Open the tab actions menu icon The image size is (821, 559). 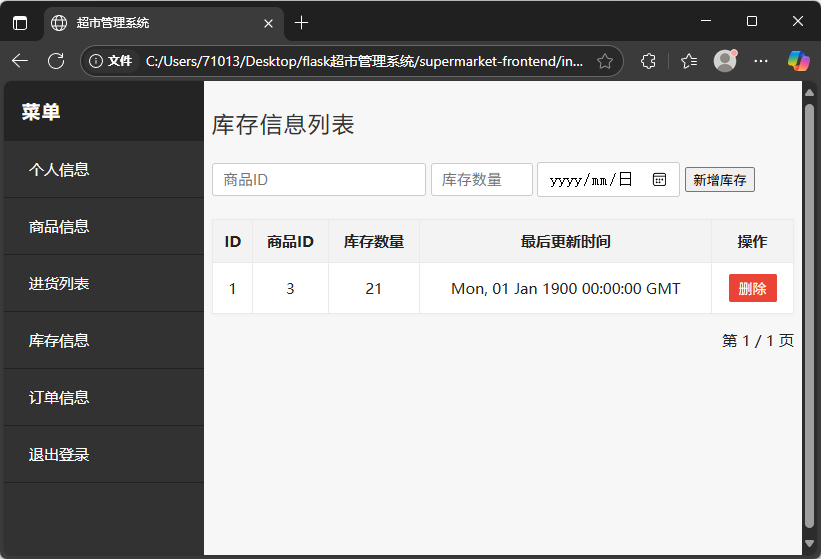coord(20,23)
